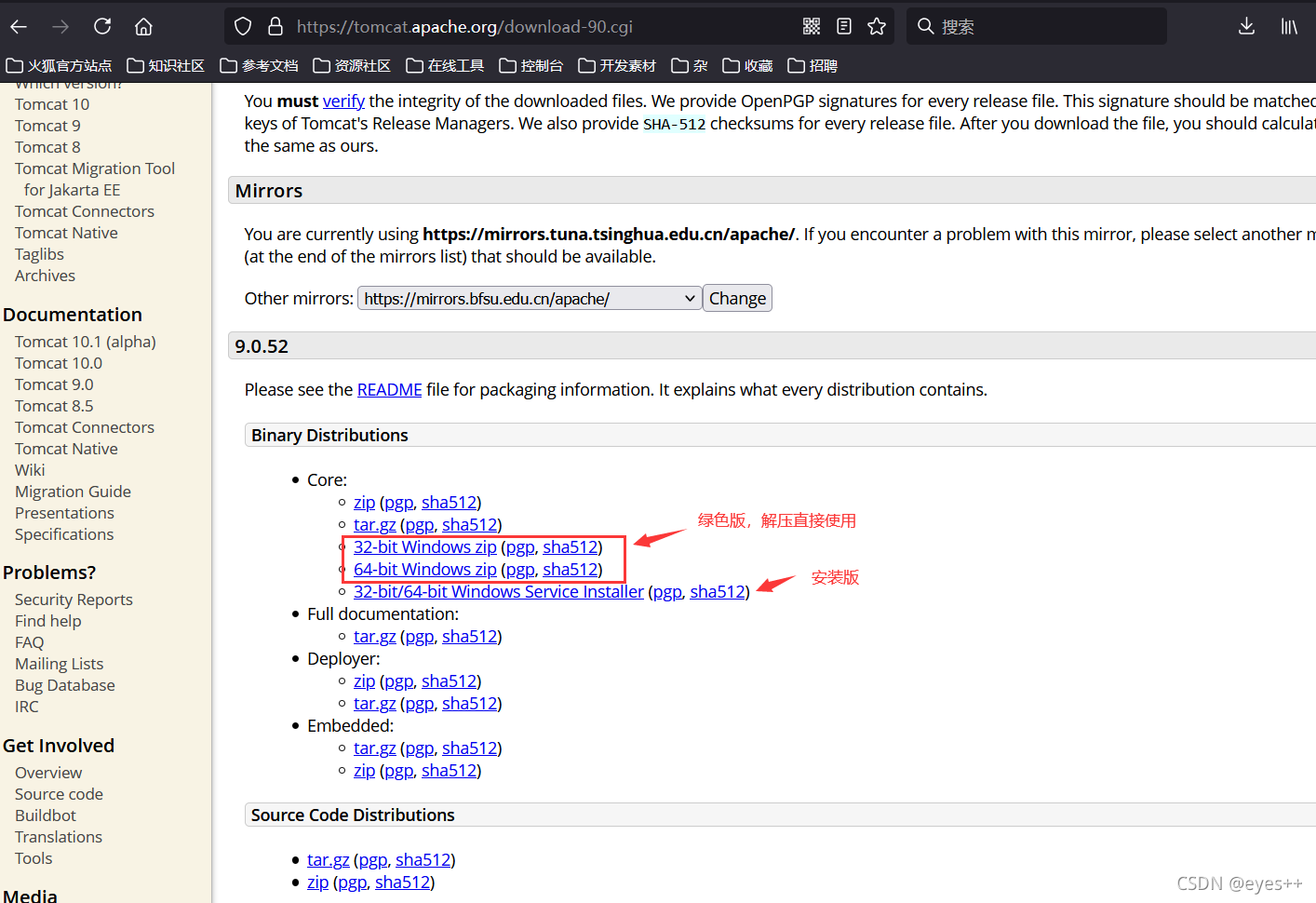Open the browser home page icon
The image size is (1316, 903).
click(x=143, y=26)
